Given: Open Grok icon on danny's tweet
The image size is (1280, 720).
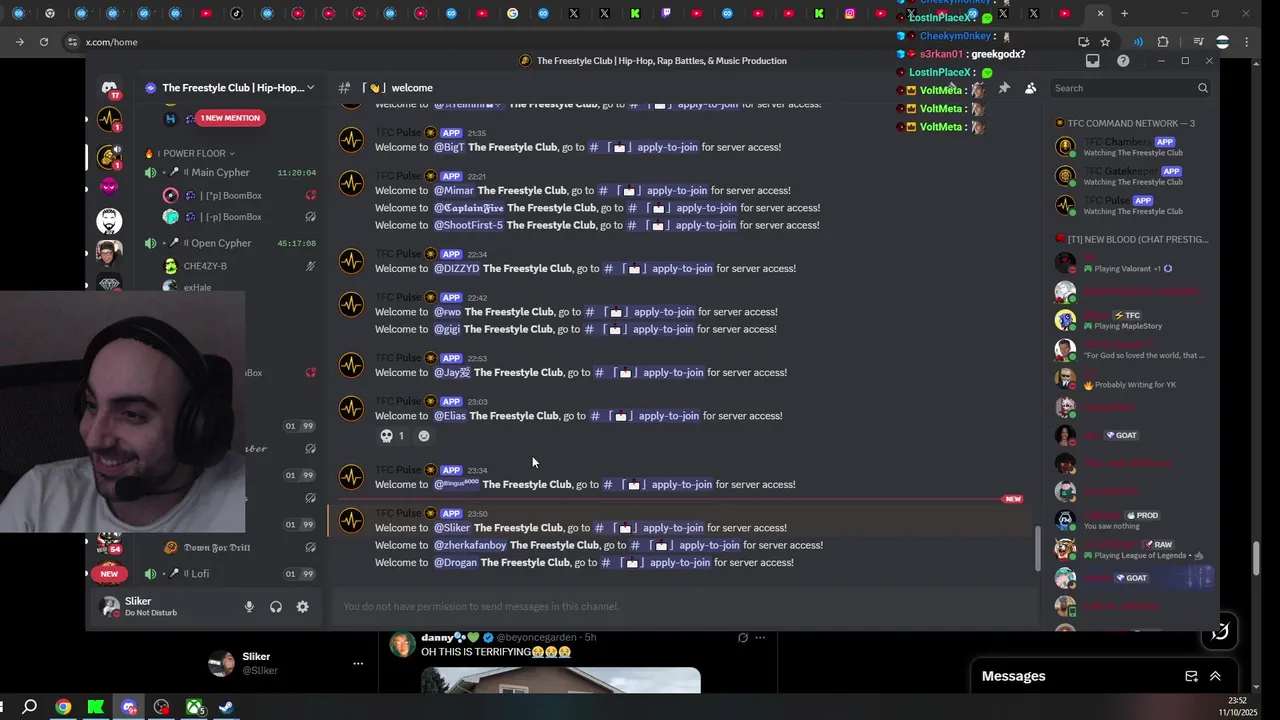Looking at the screenshot, I should point(742,638).
